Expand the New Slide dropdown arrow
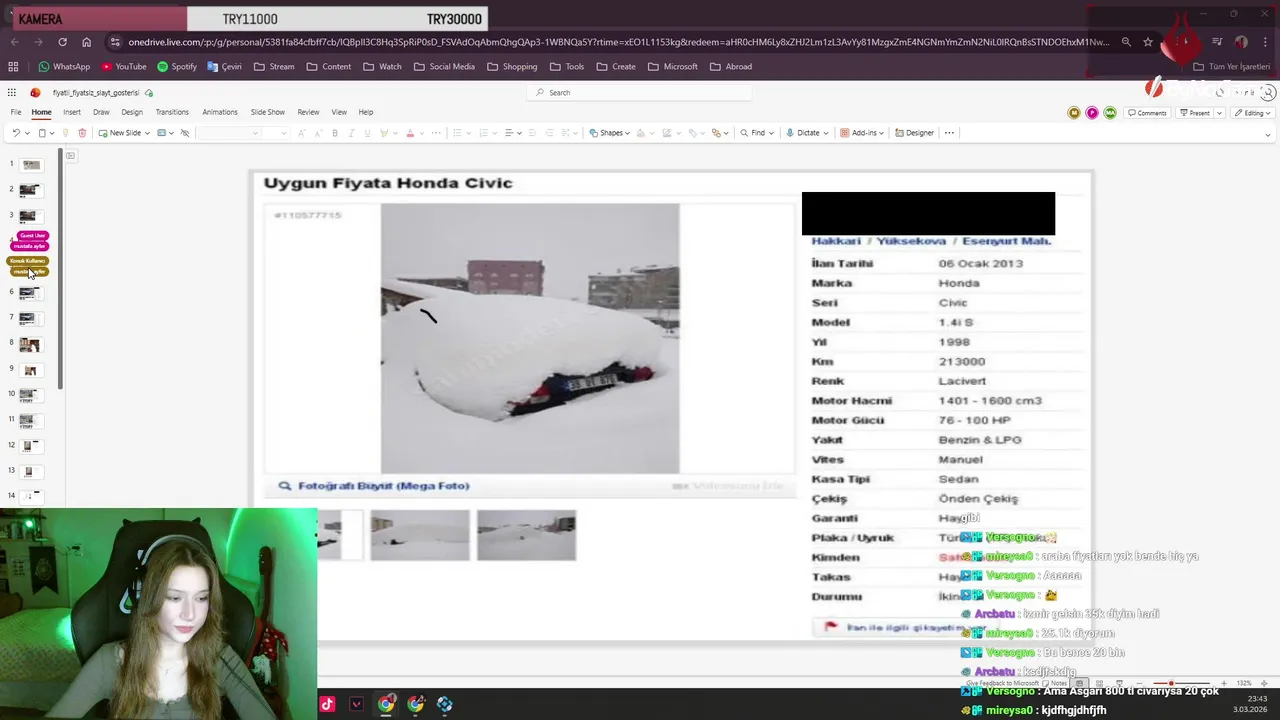The image size is (1280, 720). (147, 133)
